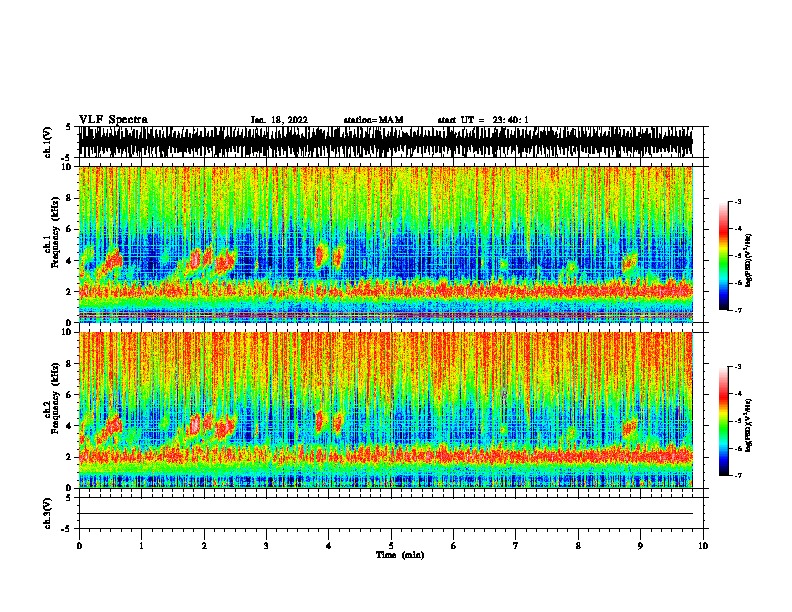Click the "Time (min)" axis label
The height and width of the screenshot is (612, 792).
(x=400, y=555)
